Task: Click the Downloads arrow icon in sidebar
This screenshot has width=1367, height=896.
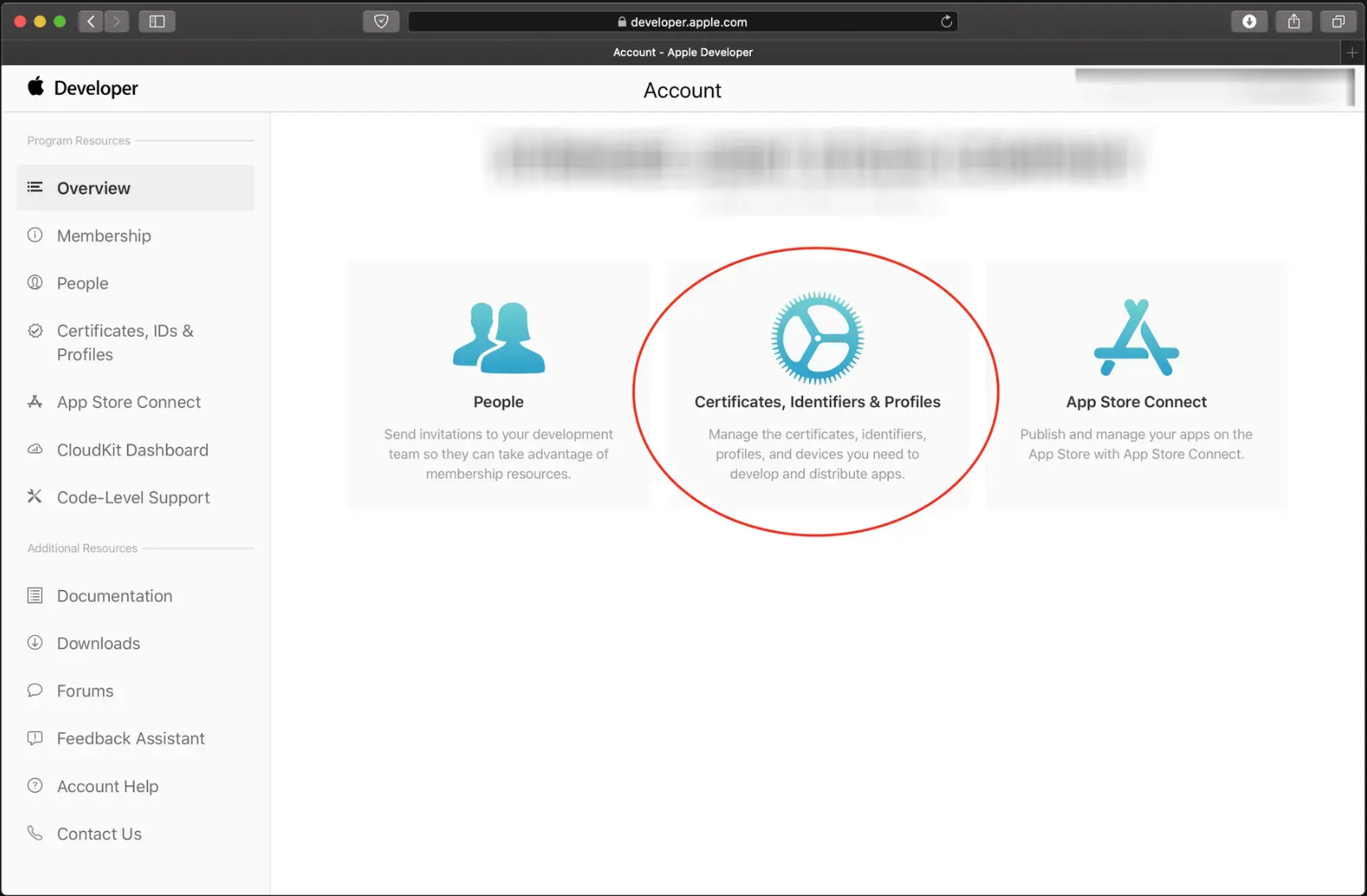Action: 35,642
